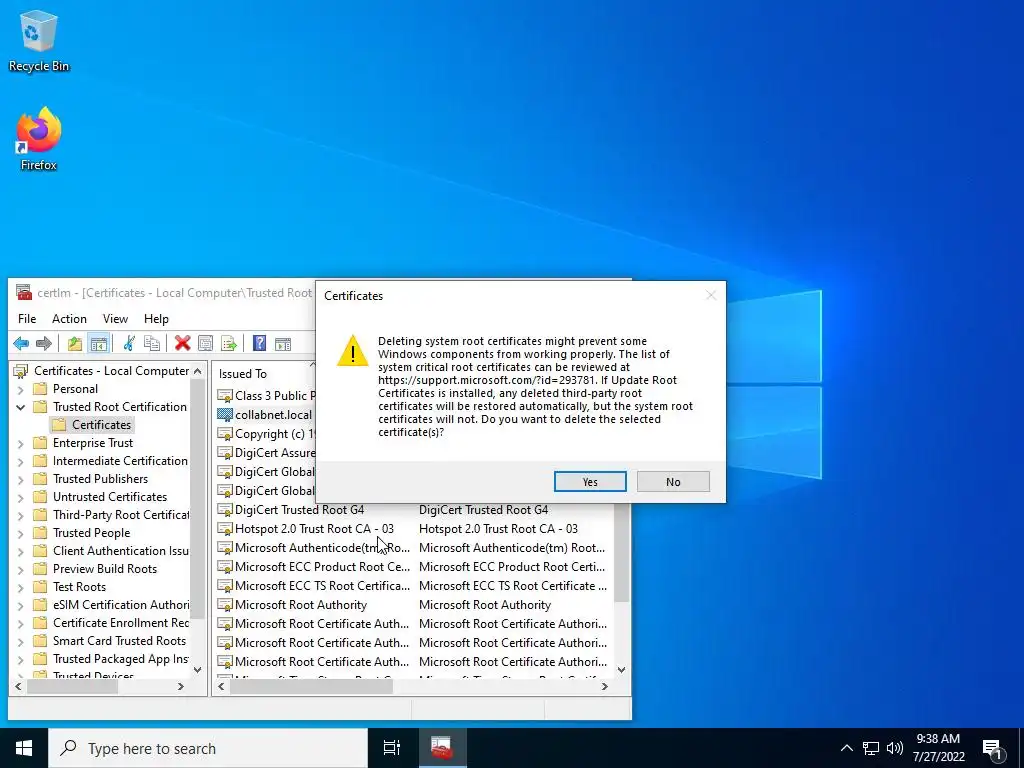Select the DigiCert Trusted Root G4 Issued To entry
The height and width of the screenshot is (768, 1024).
(300, 509)
